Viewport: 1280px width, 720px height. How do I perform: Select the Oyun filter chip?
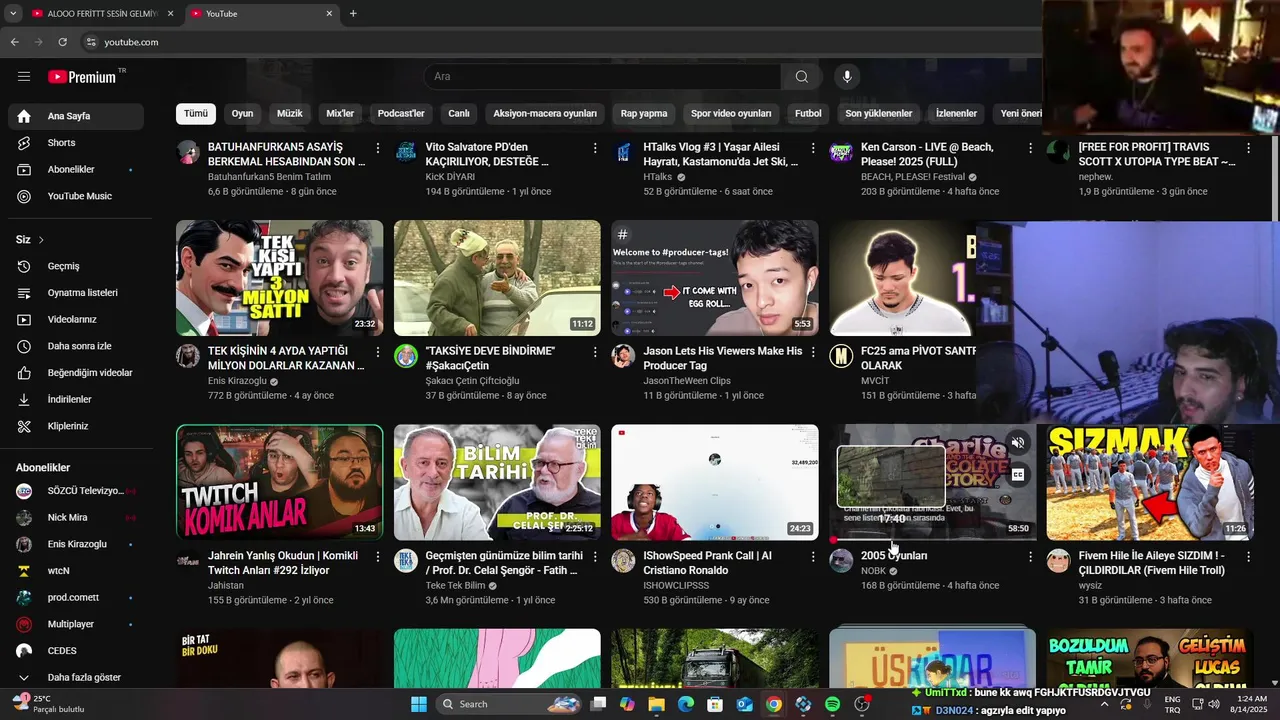(x=243, y=113)
